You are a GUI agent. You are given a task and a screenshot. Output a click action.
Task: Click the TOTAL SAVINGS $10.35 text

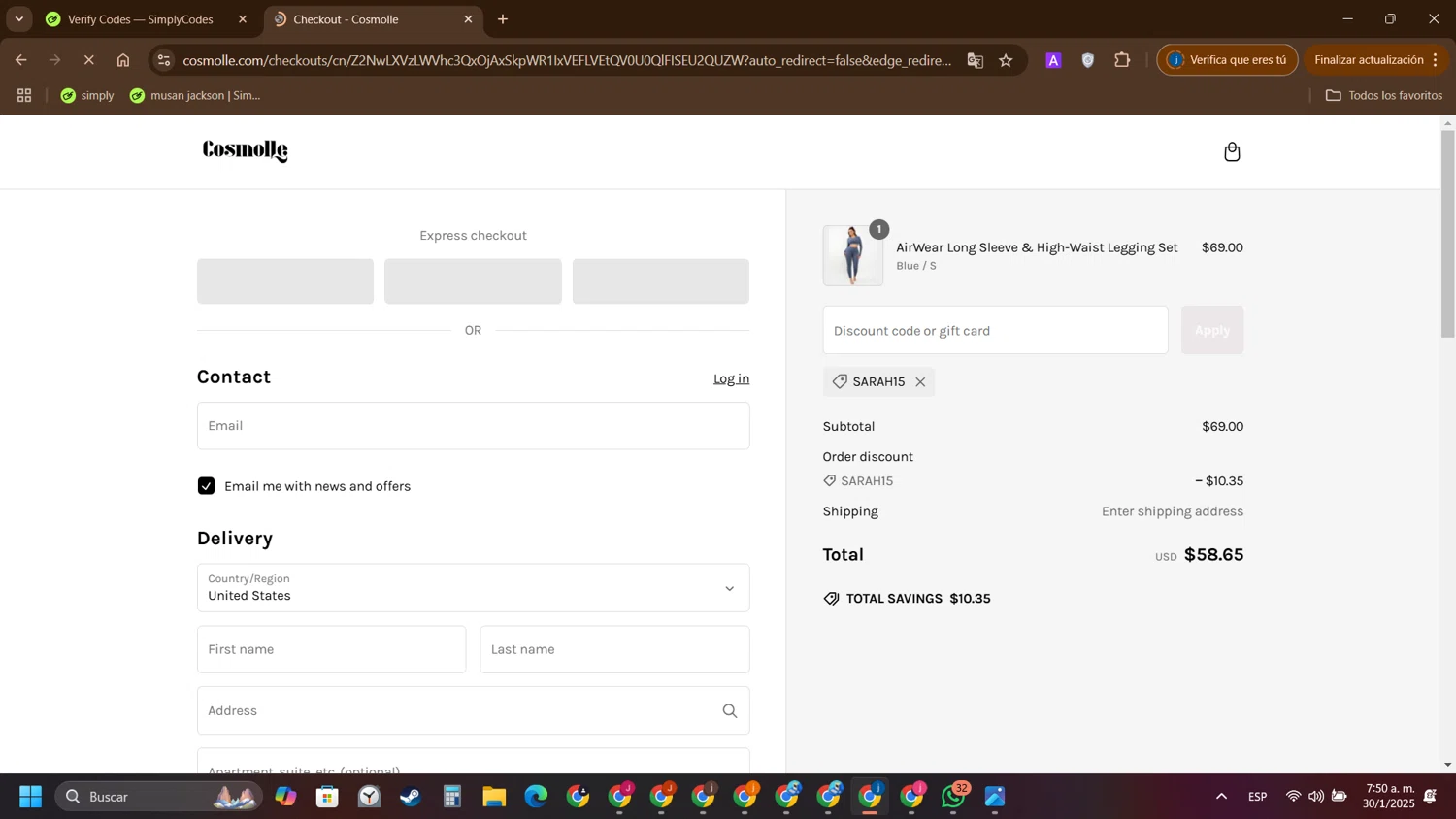pos(918,599)
